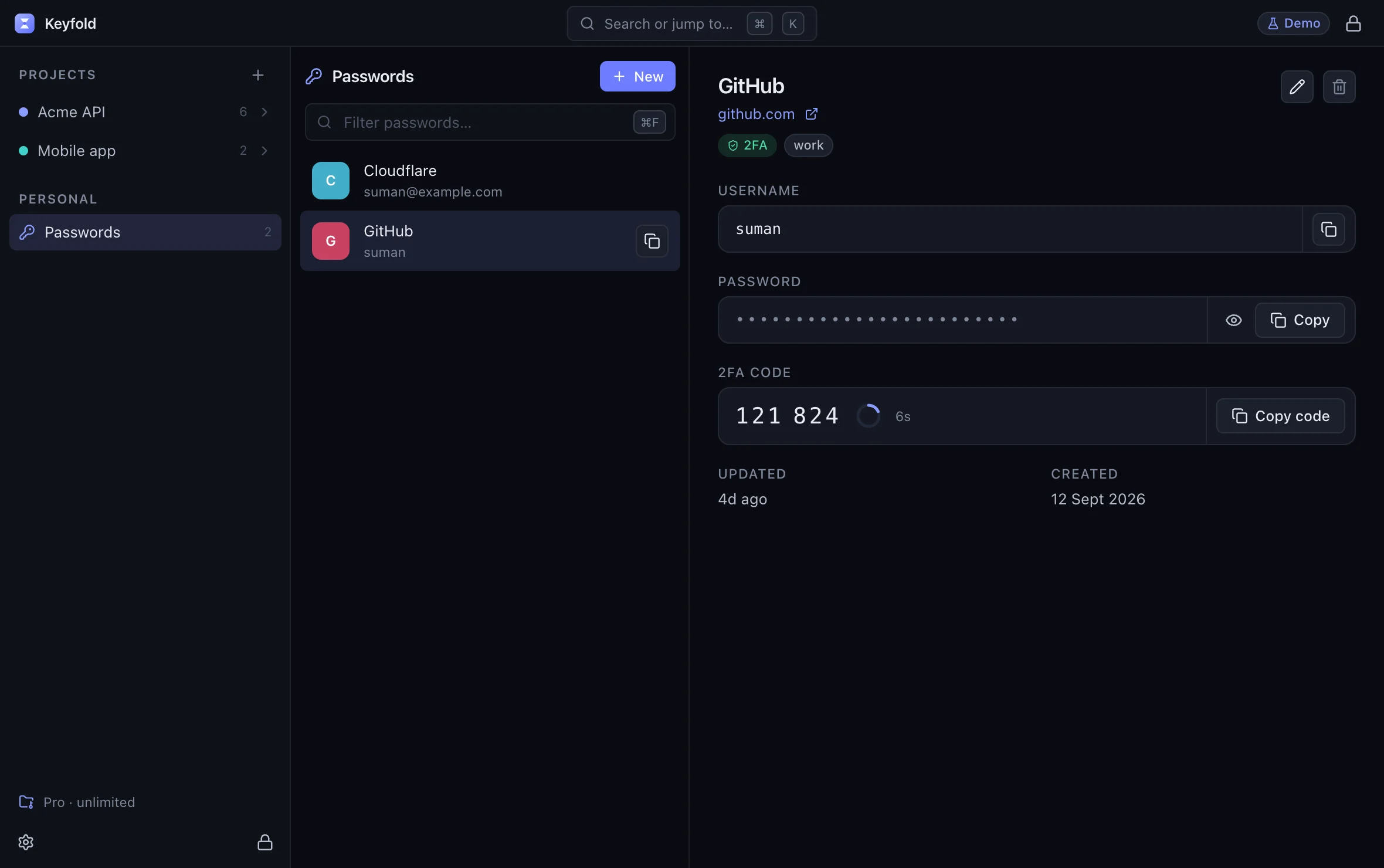Open Passwords in Personal sidebar
This screenshot has width=1384, height=868.
(x=145, y=232)
